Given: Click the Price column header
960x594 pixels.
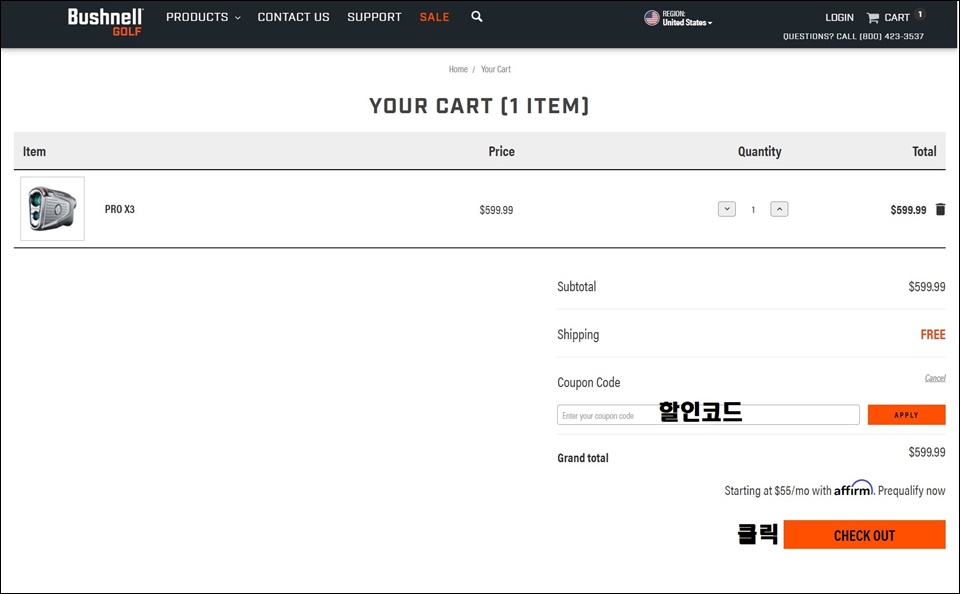Looking at the screenshot, I should pos(501,151).
